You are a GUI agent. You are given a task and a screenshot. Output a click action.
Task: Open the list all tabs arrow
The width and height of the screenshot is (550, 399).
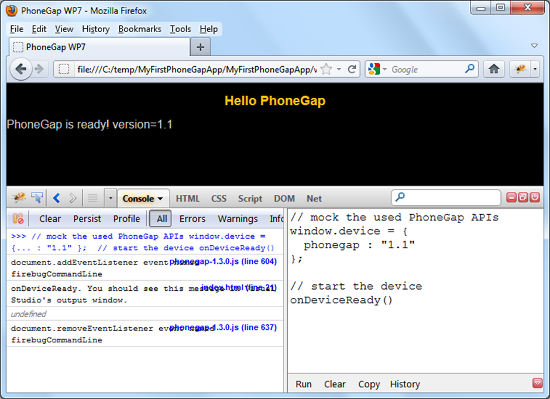click(534, 46)
